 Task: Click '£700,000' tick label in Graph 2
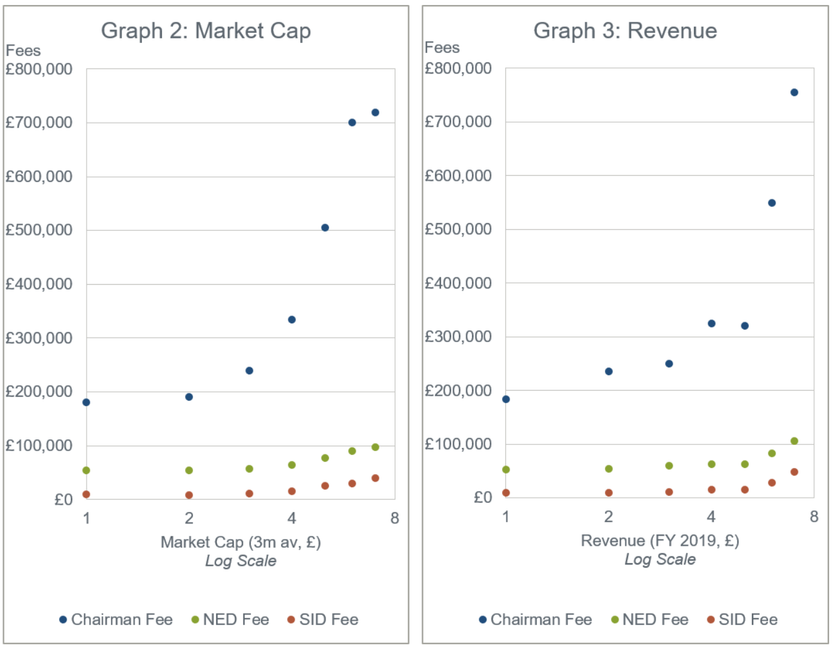(39, 123)
